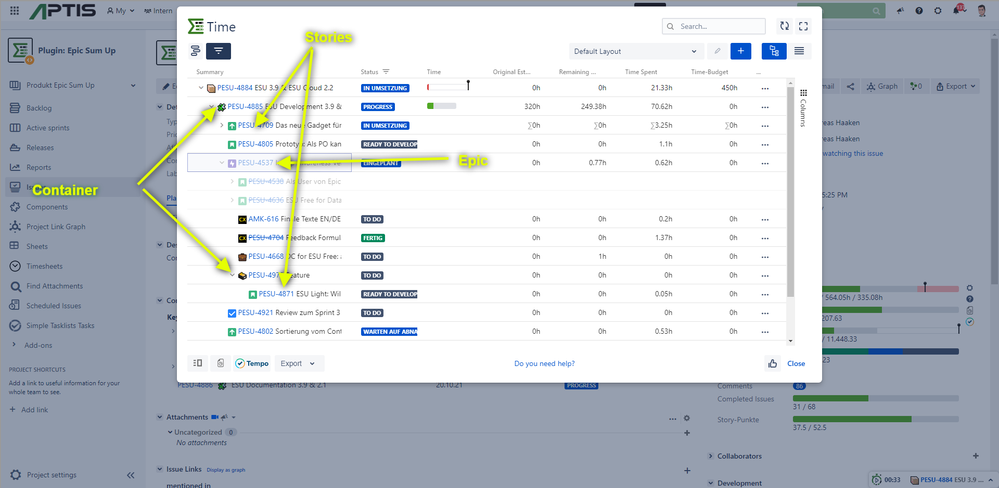Click the thumbs-up feedback icon

point(773,363)
